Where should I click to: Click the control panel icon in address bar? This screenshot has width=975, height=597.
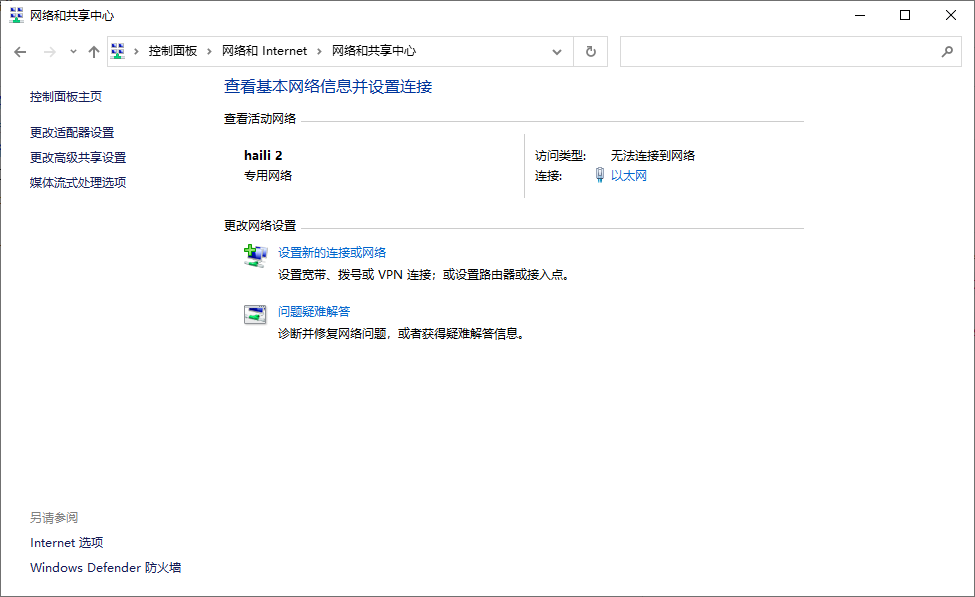pyautogui.click(x=118, y=51)
